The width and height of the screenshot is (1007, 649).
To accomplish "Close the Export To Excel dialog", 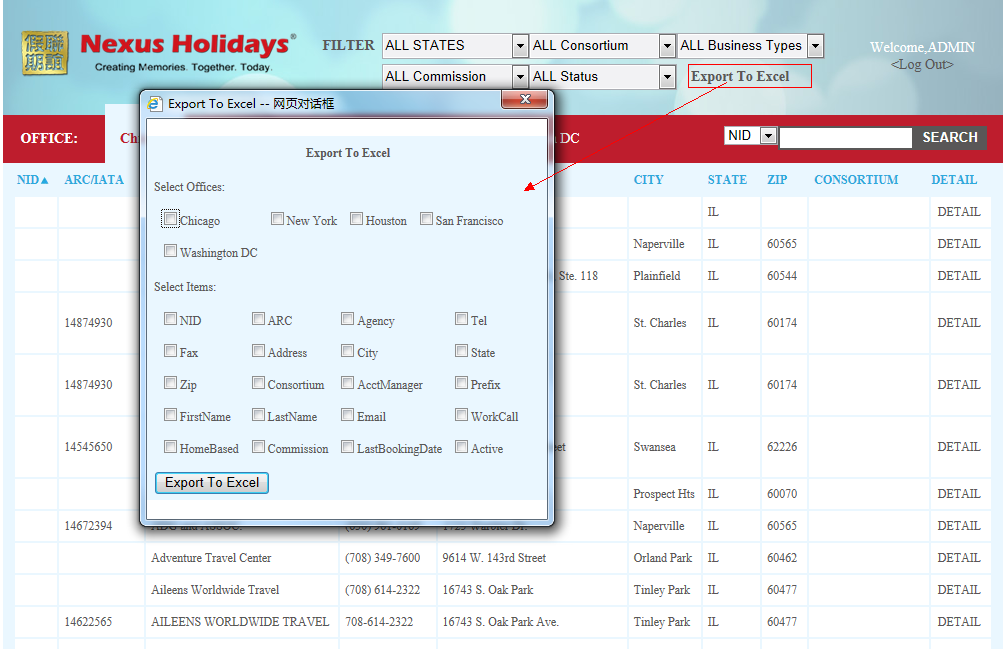I will pyautogui.click(x=525, y=99).
